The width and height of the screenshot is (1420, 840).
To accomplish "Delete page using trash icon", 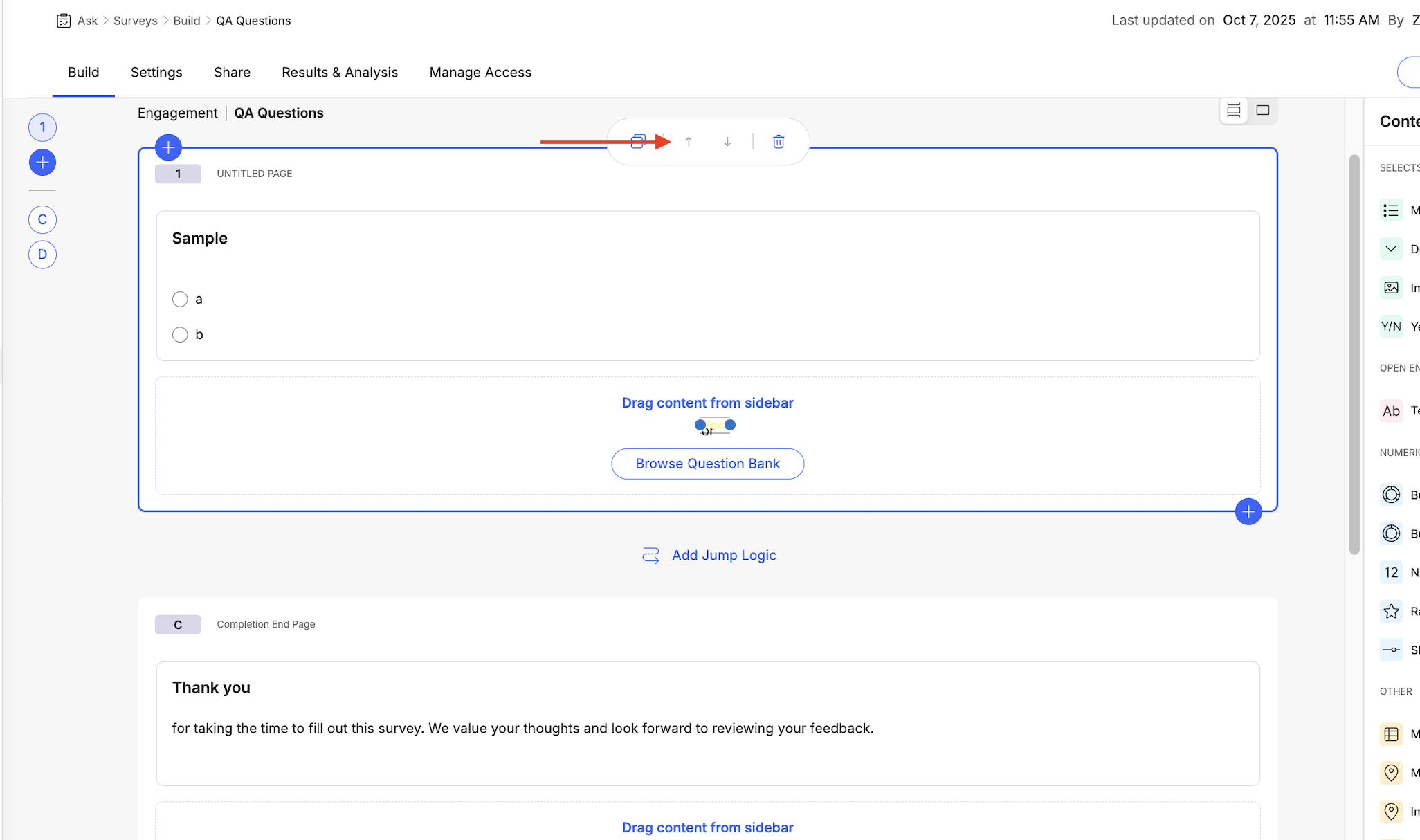I will tap(779, 142).
